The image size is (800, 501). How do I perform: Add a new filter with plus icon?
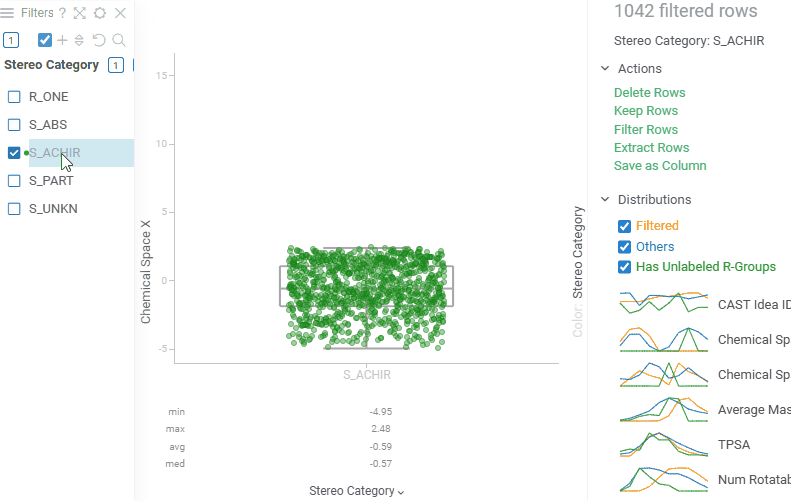(63, 40)
